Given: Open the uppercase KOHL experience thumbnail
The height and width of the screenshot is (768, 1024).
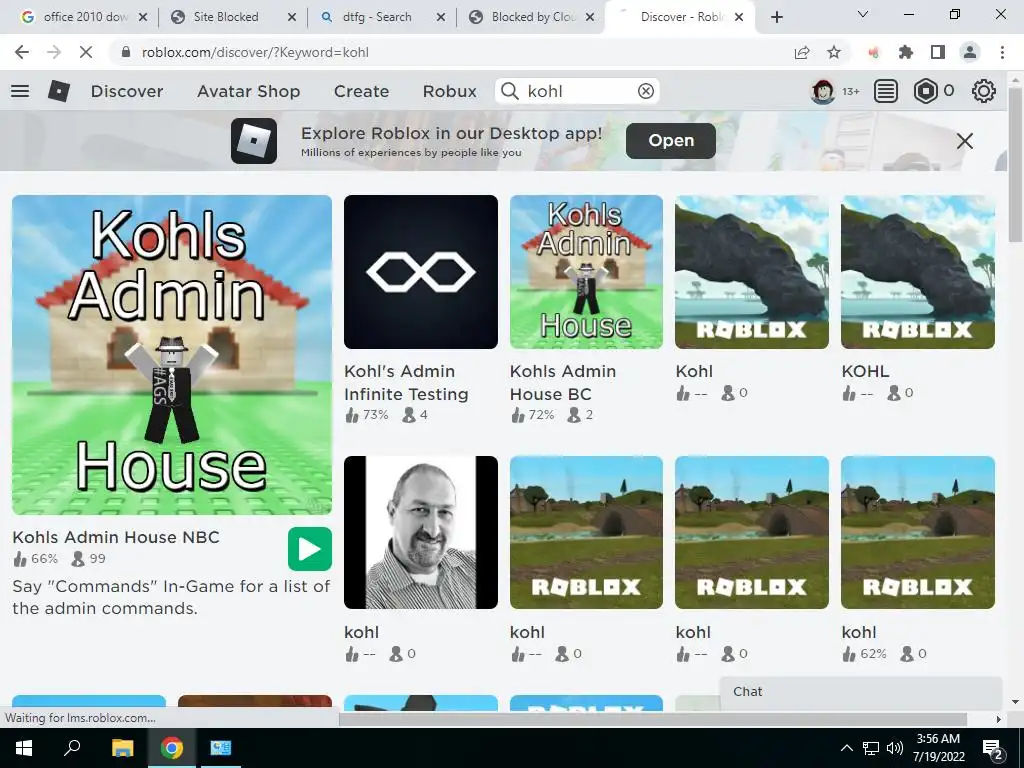Looking at the screenshot, I should pos(918,272).
